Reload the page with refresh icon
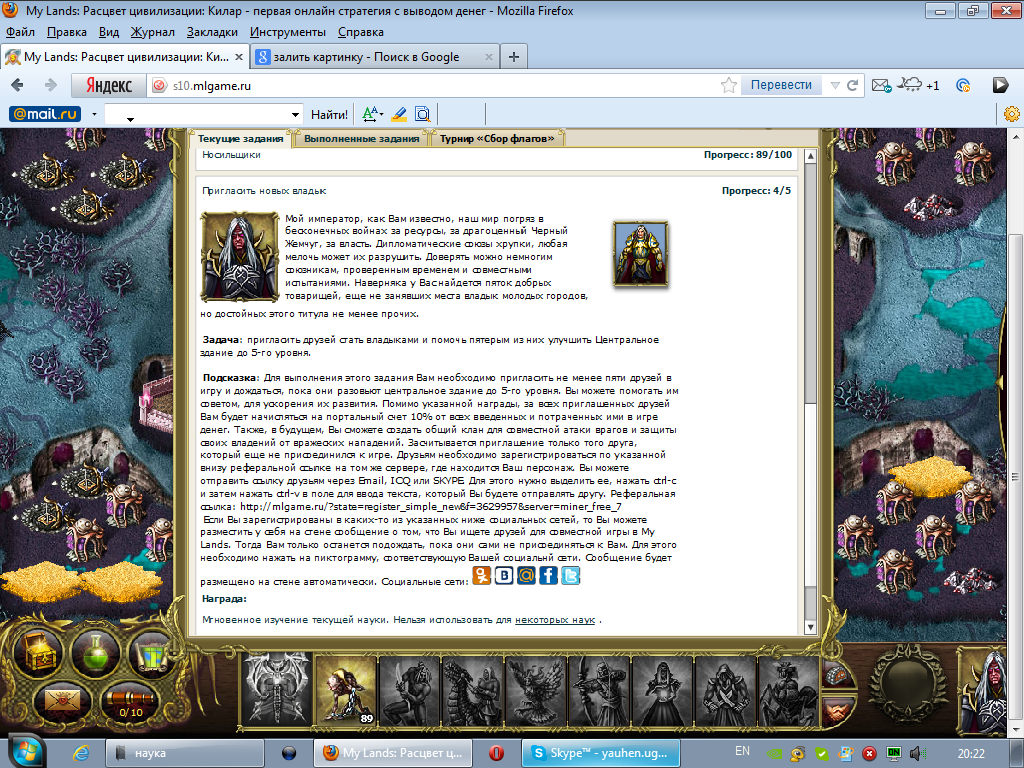This screenshot has width=1024, height=768. click(x=852, y=86)
